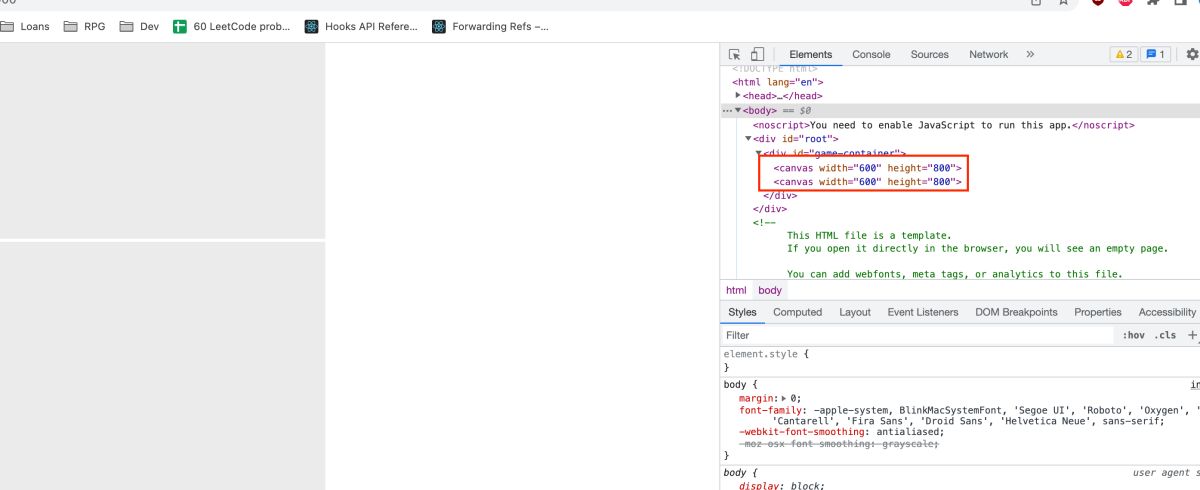Show more DevTools tabs chevron
The image size is (1200, 490).
pyautogui.click(x=1030, y=54)
